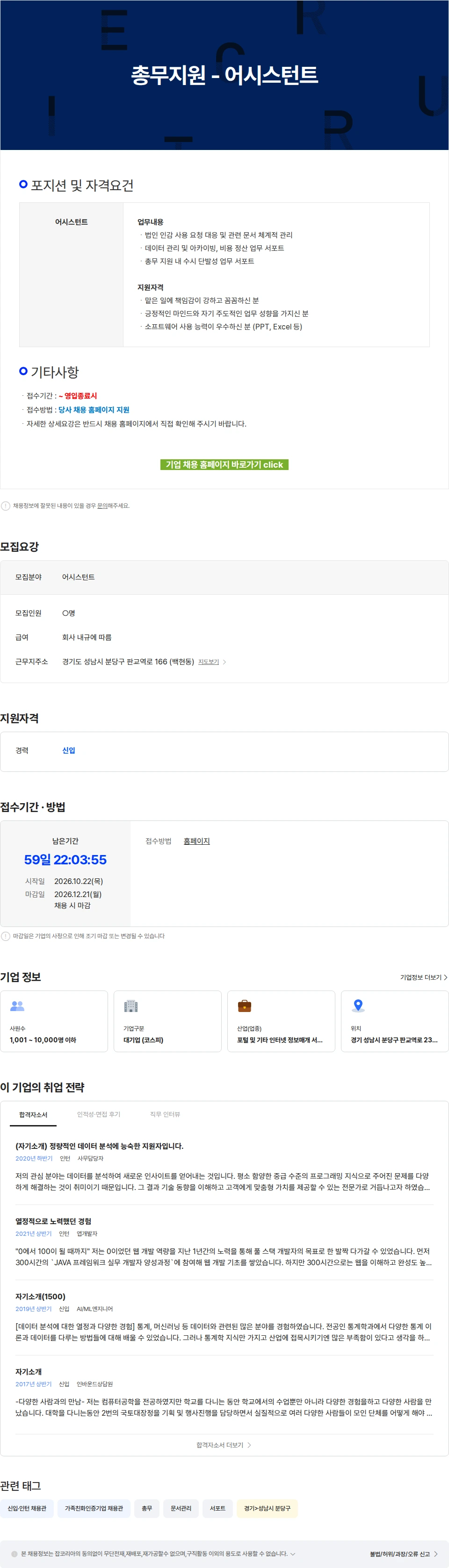Click the 서포트 tag
The image size is (449, 1568).
pos(217,1508)
